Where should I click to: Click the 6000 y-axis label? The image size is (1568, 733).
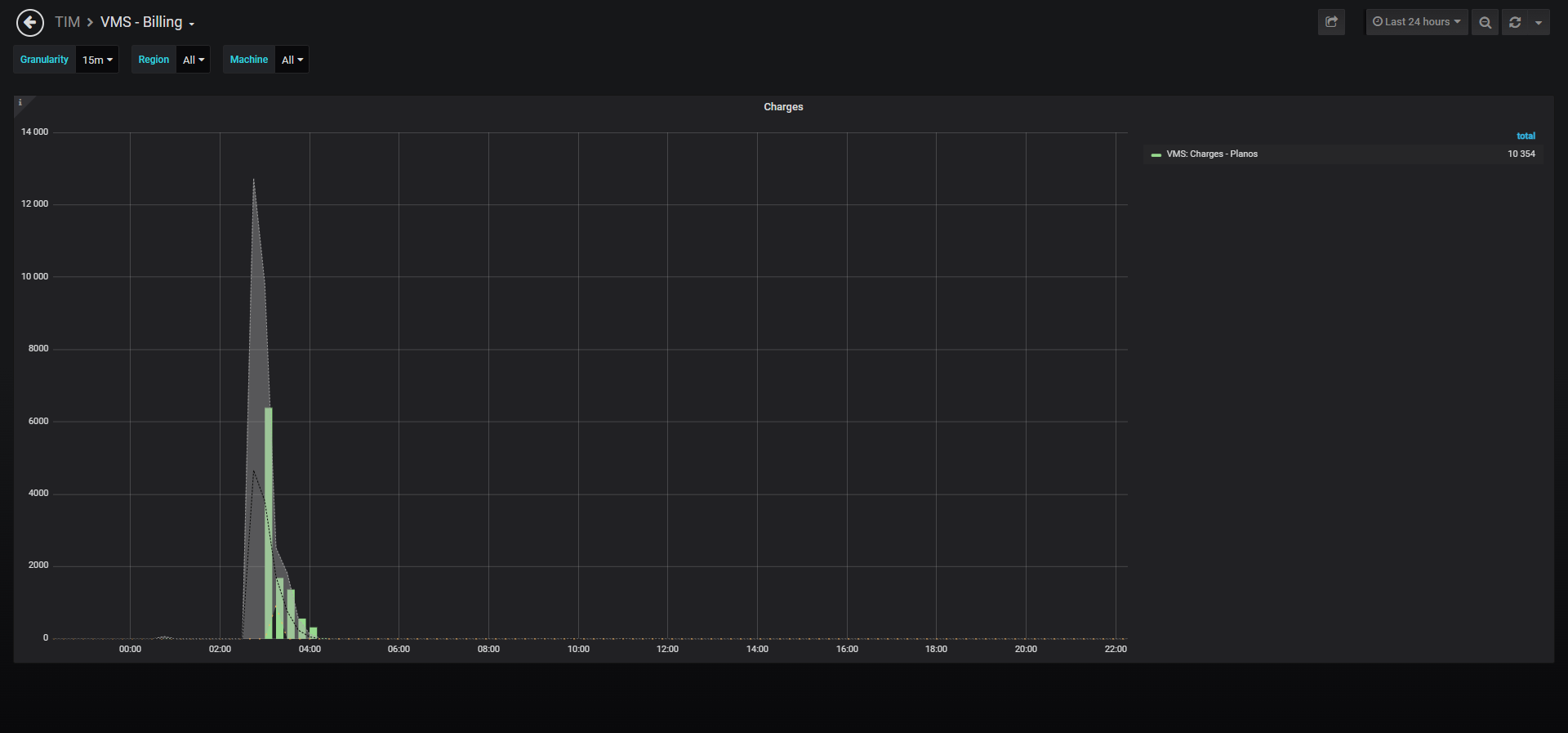(x=38, y=421)
